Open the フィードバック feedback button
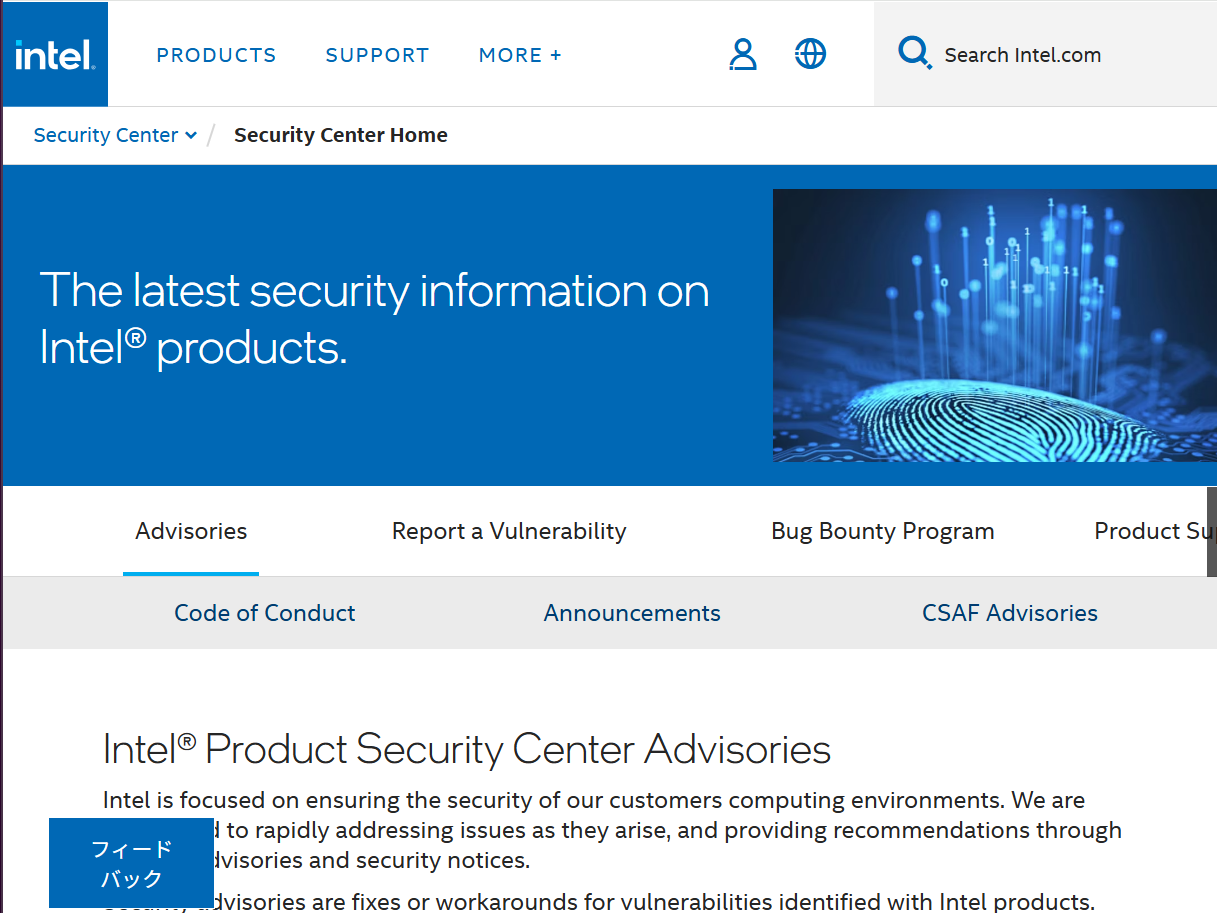This screenshot has height=913, width=1217. coord(130,862)
